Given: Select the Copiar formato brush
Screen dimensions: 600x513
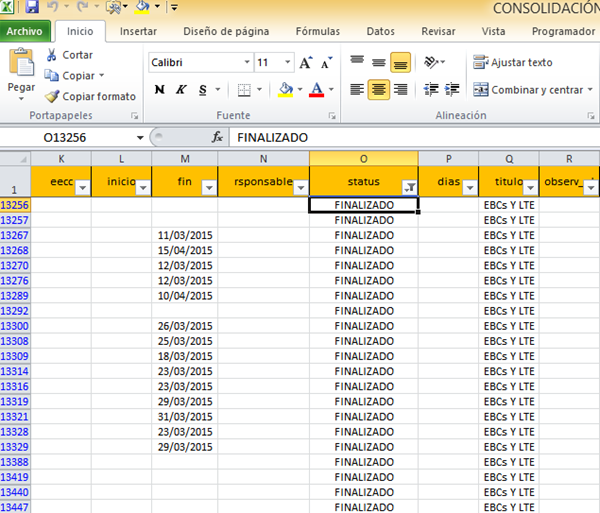Looking at the screenshot, I should (51, 97).
